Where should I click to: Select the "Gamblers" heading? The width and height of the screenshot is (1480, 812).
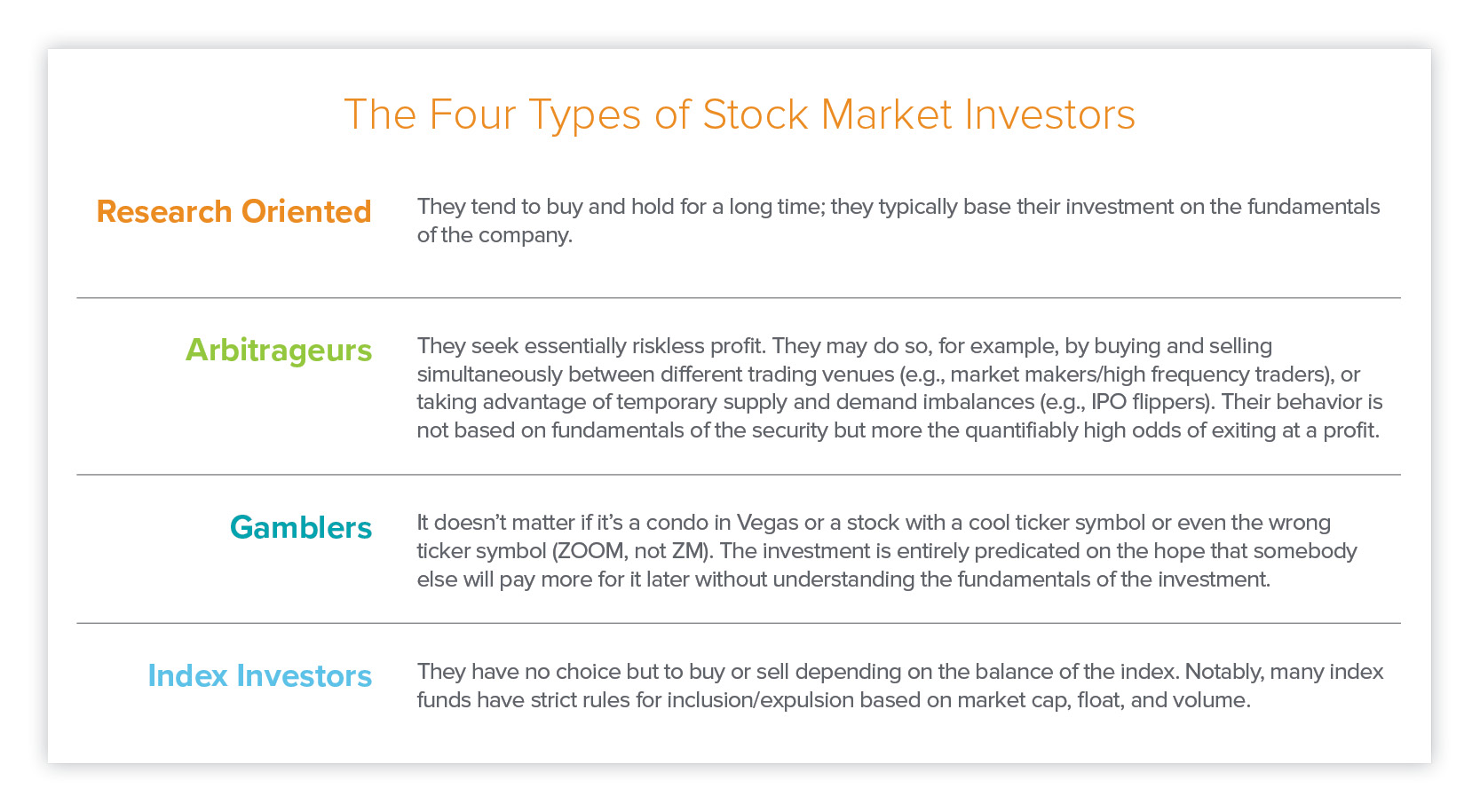point(301,528)
